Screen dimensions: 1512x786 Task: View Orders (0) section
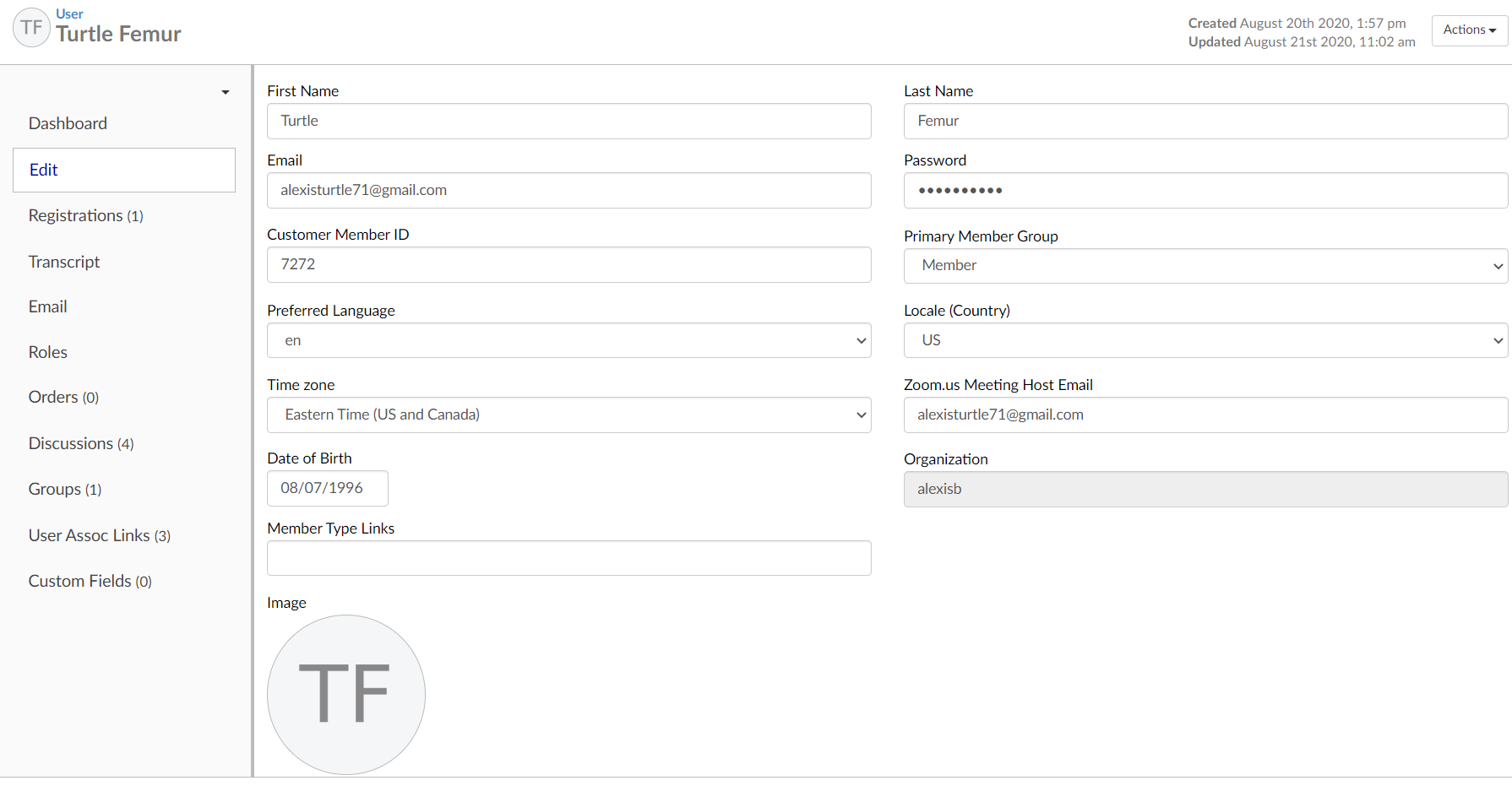pyautogui.click(x=63, y=397)
